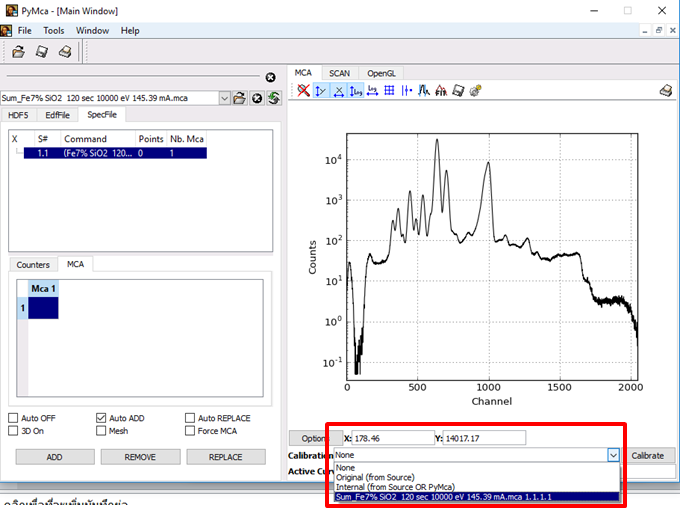Toggle X axis autoscale in the plot toolbar
The width and height of the screenshot is (680, 508).
(338, 91)
